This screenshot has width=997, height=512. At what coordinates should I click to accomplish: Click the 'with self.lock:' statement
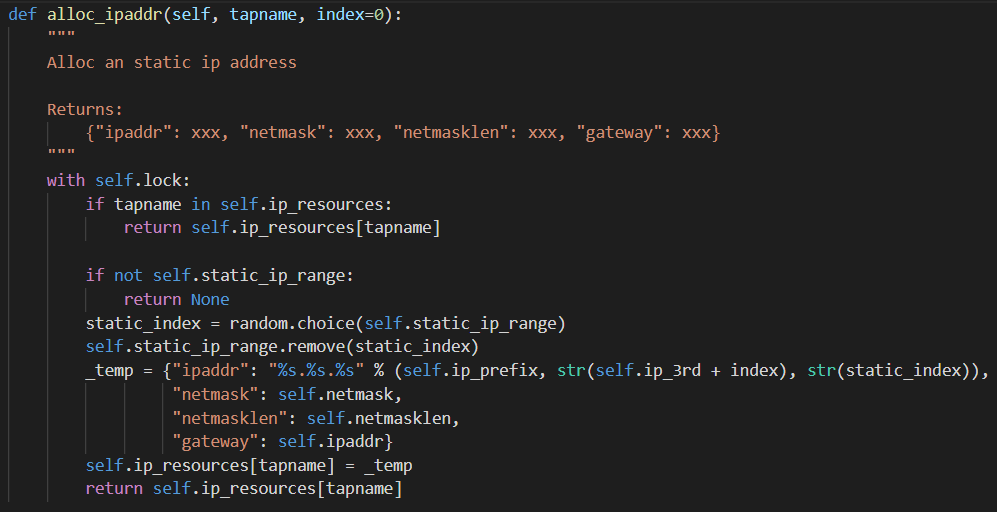tap(119, 181)
